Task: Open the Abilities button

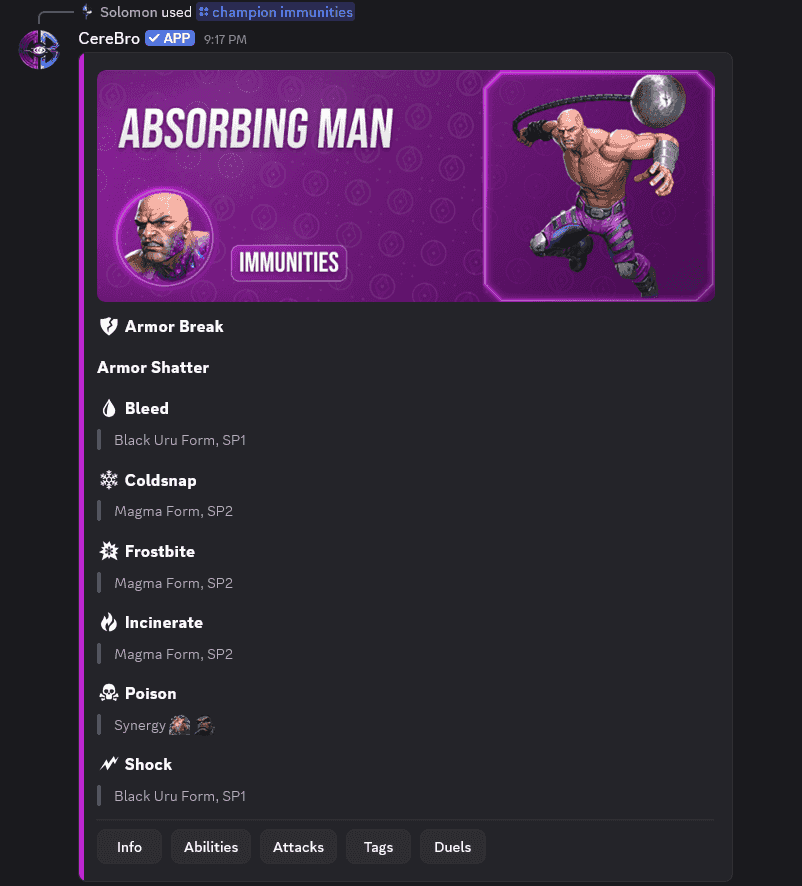Action: tap(211, 846)
